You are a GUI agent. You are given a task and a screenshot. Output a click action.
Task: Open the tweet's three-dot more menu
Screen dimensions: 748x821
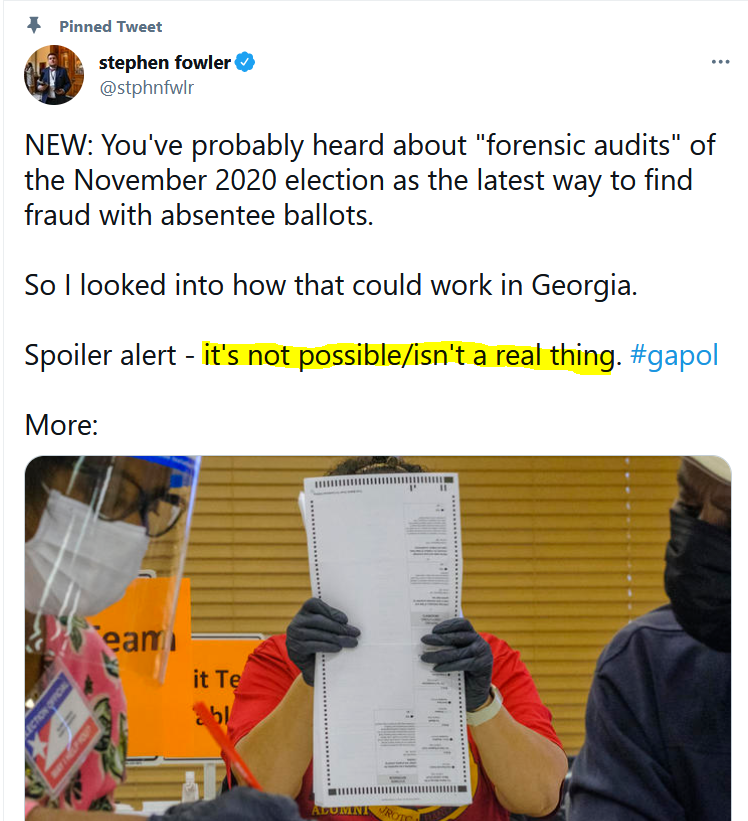coord(720,62)
